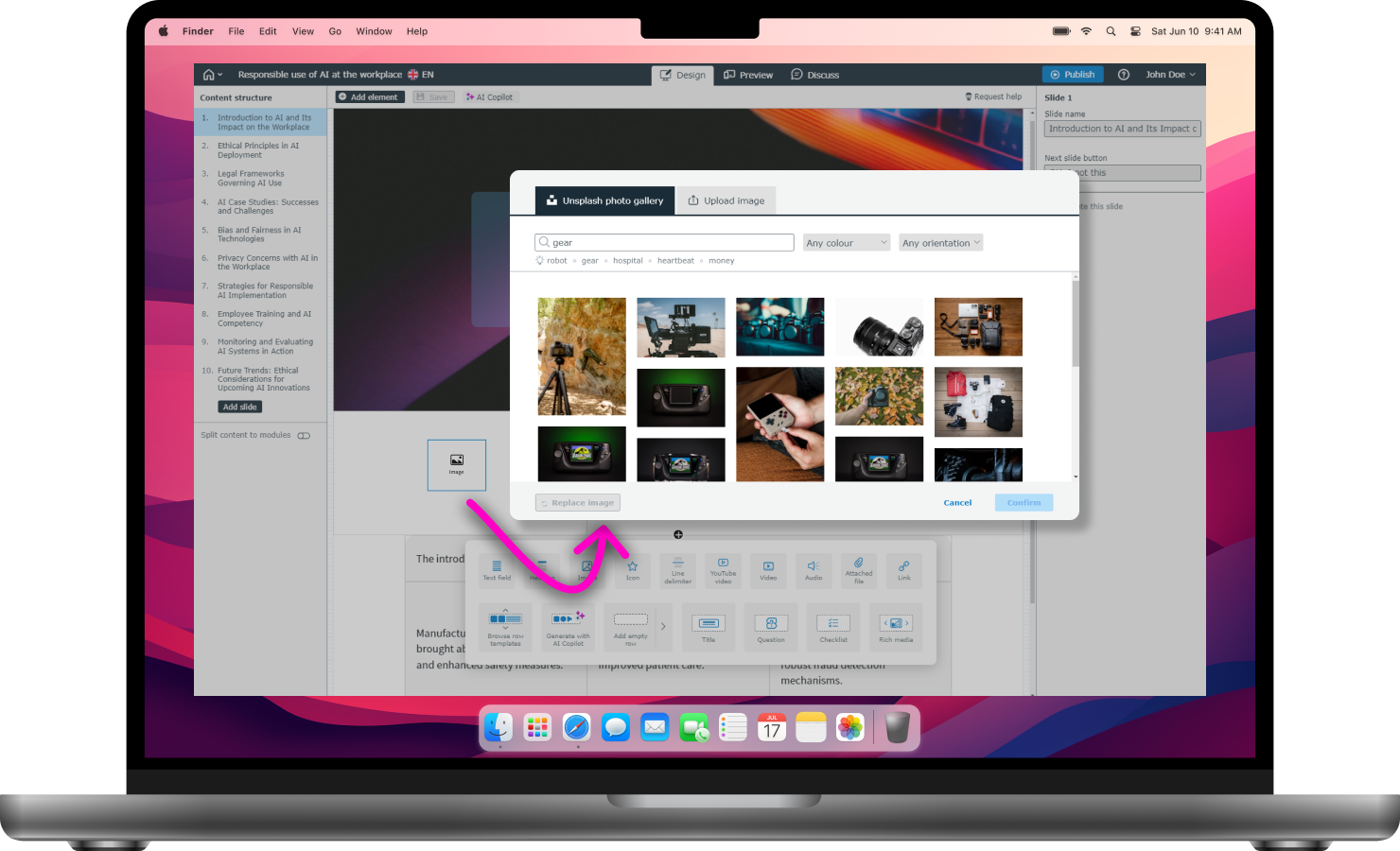Click the Slide name input field
Screen dimensions: 1400x851
[x=1123, y=129]
